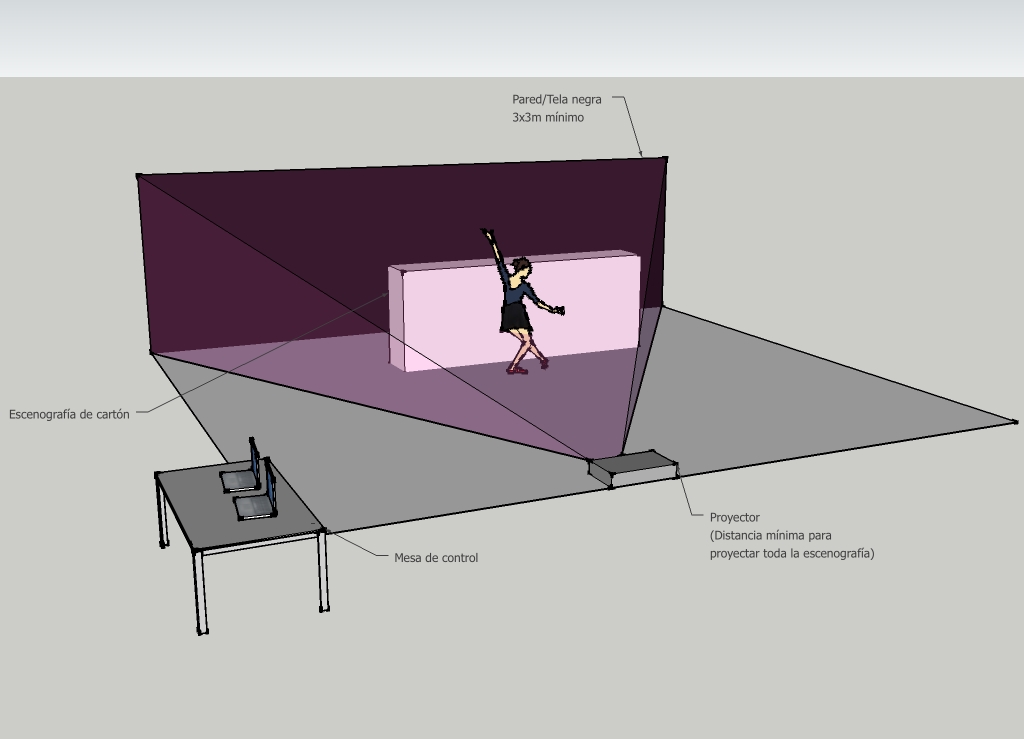Click the table's front-right leg
1024x739 pixels.
322,570
